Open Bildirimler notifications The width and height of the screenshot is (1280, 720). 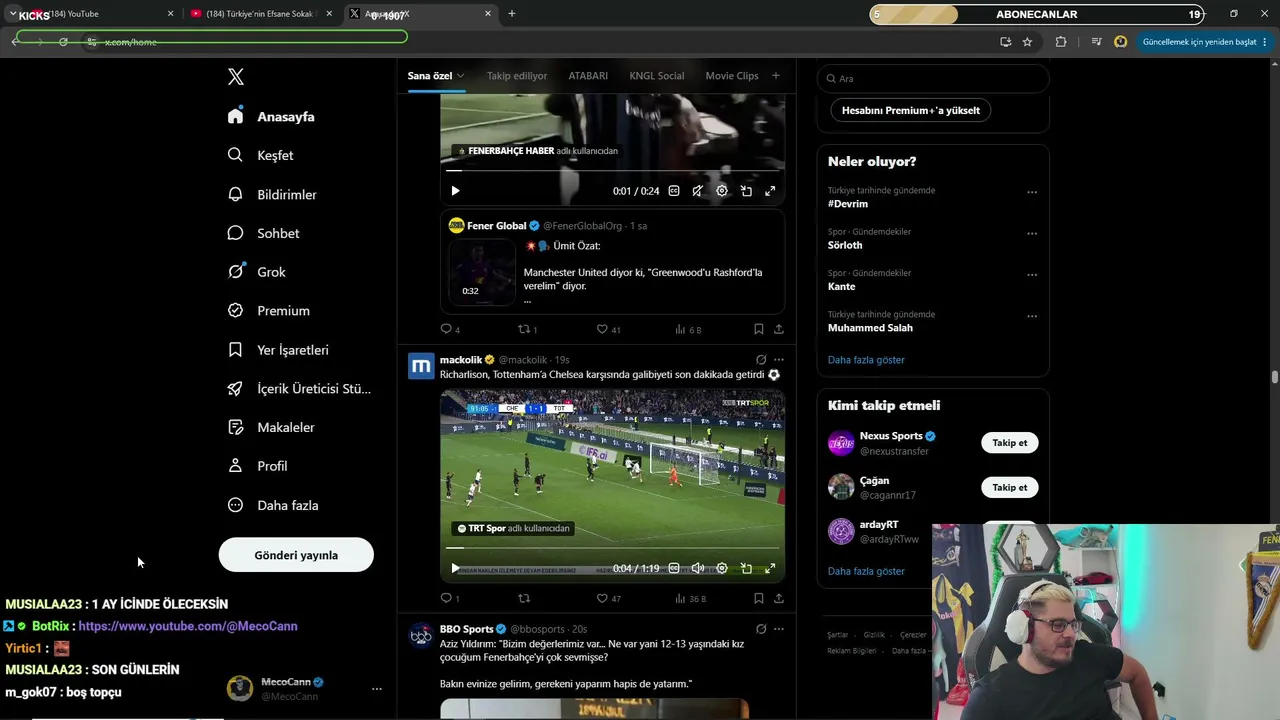tap(272, 194)
